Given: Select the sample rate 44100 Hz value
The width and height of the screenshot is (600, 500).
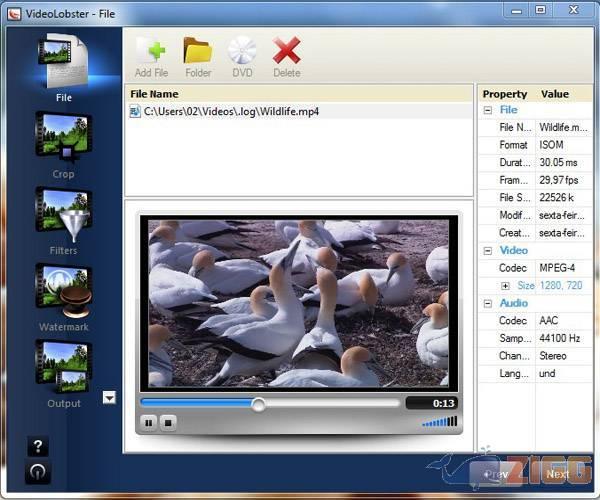Looking at the screenshot, I should pyautogui.click(x=559, y=338).
